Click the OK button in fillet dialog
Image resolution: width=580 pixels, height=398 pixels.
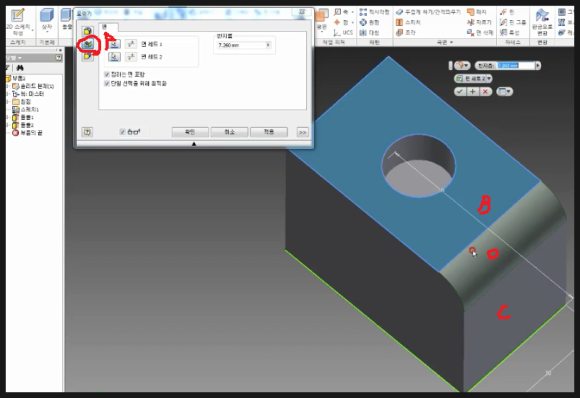point(190,132)
